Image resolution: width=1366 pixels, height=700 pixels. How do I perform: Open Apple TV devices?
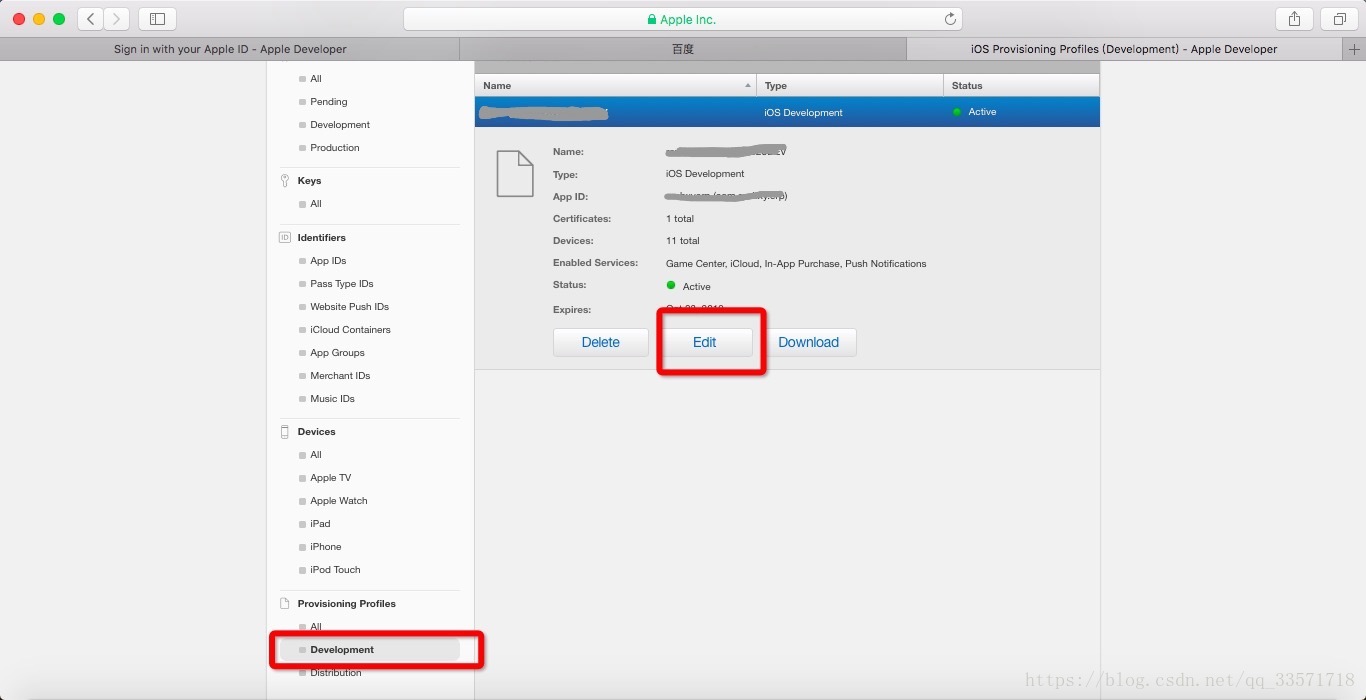tap(331, 478)
